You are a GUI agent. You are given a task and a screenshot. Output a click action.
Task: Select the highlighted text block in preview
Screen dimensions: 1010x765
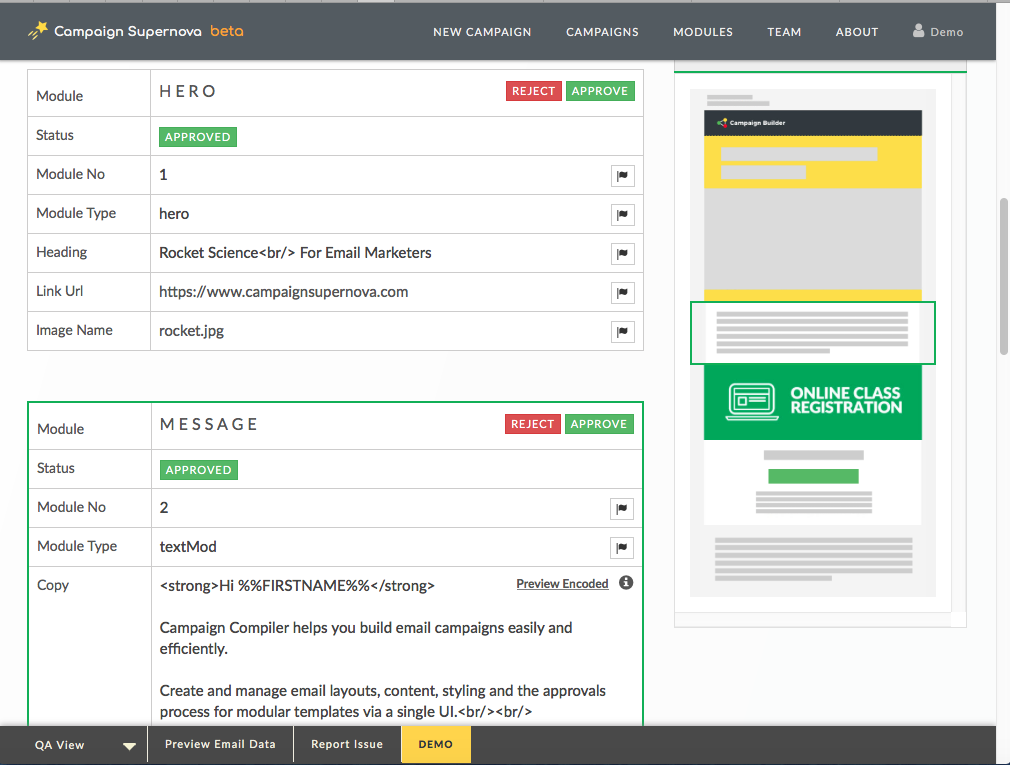tap(812, 333)
